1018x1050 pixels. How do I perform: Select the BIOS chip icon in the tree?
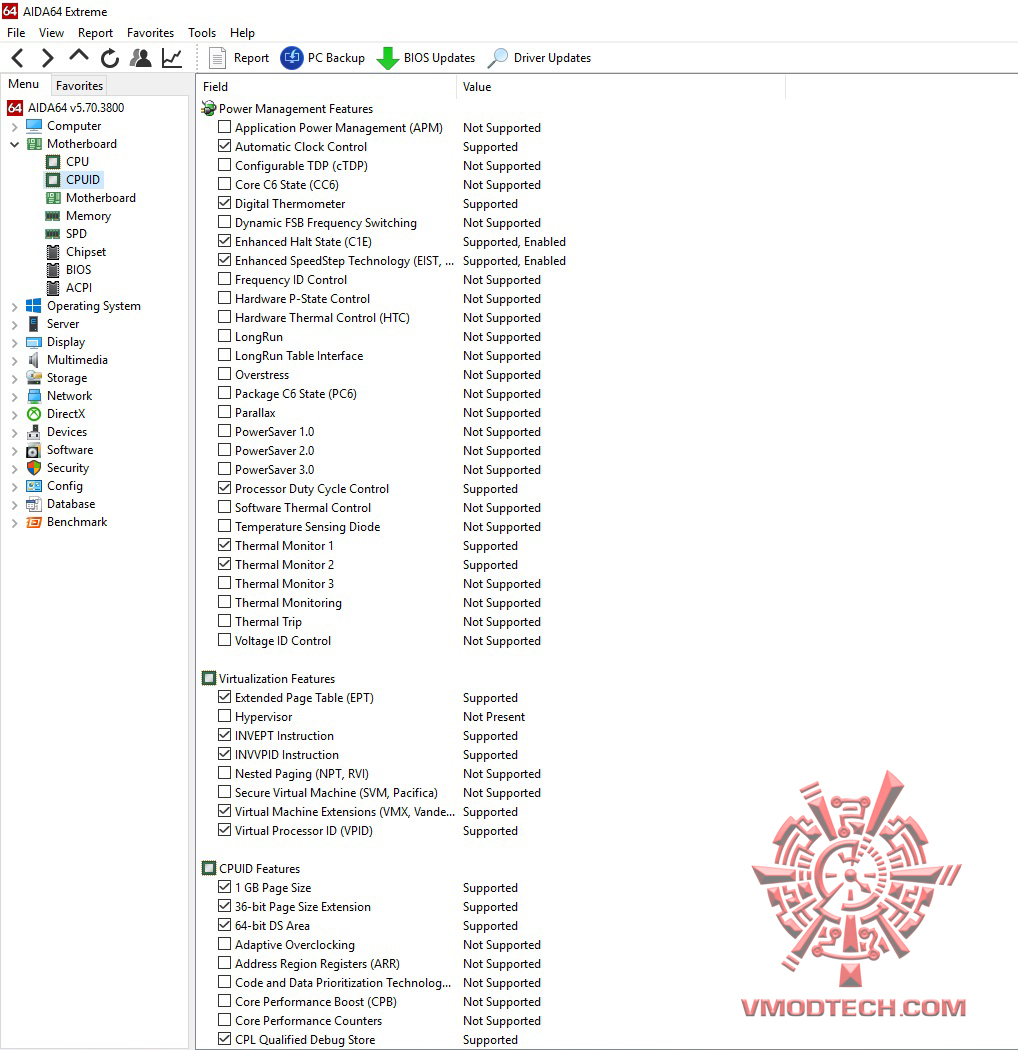pyautogui.click(x=53, y=270)
